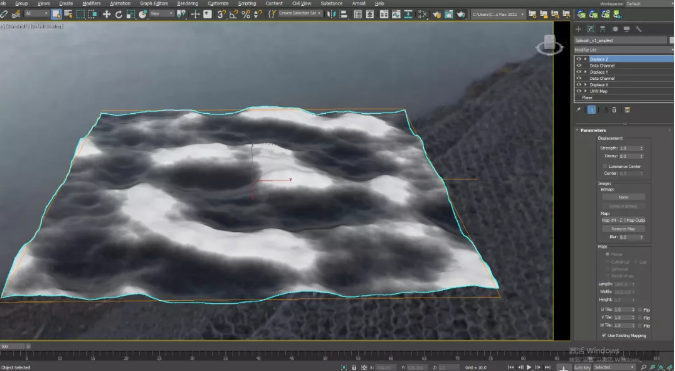Open Edit Named Selection Sets
Viewport: 675px width, 371px height.
pyautogui.click(x=272, y=14)
